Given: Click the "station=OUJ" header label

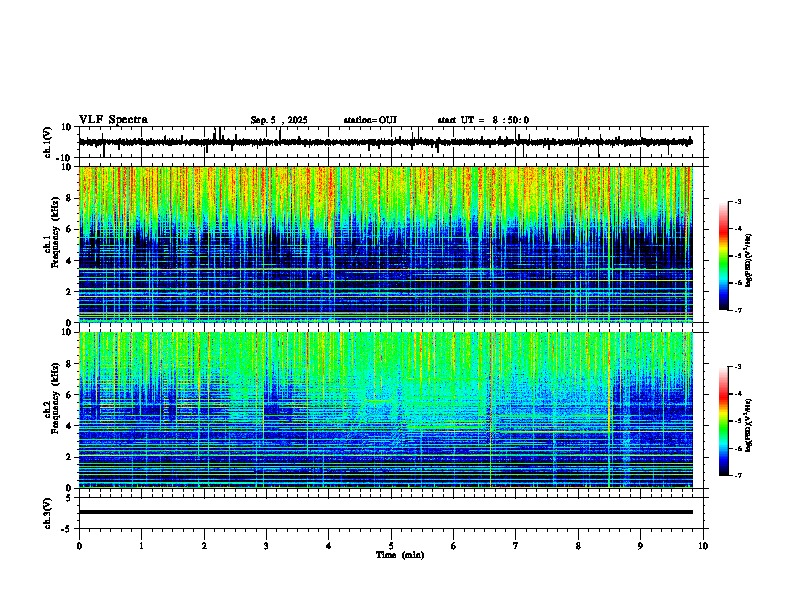Looking at the screenshot, I should pos(370,120).
